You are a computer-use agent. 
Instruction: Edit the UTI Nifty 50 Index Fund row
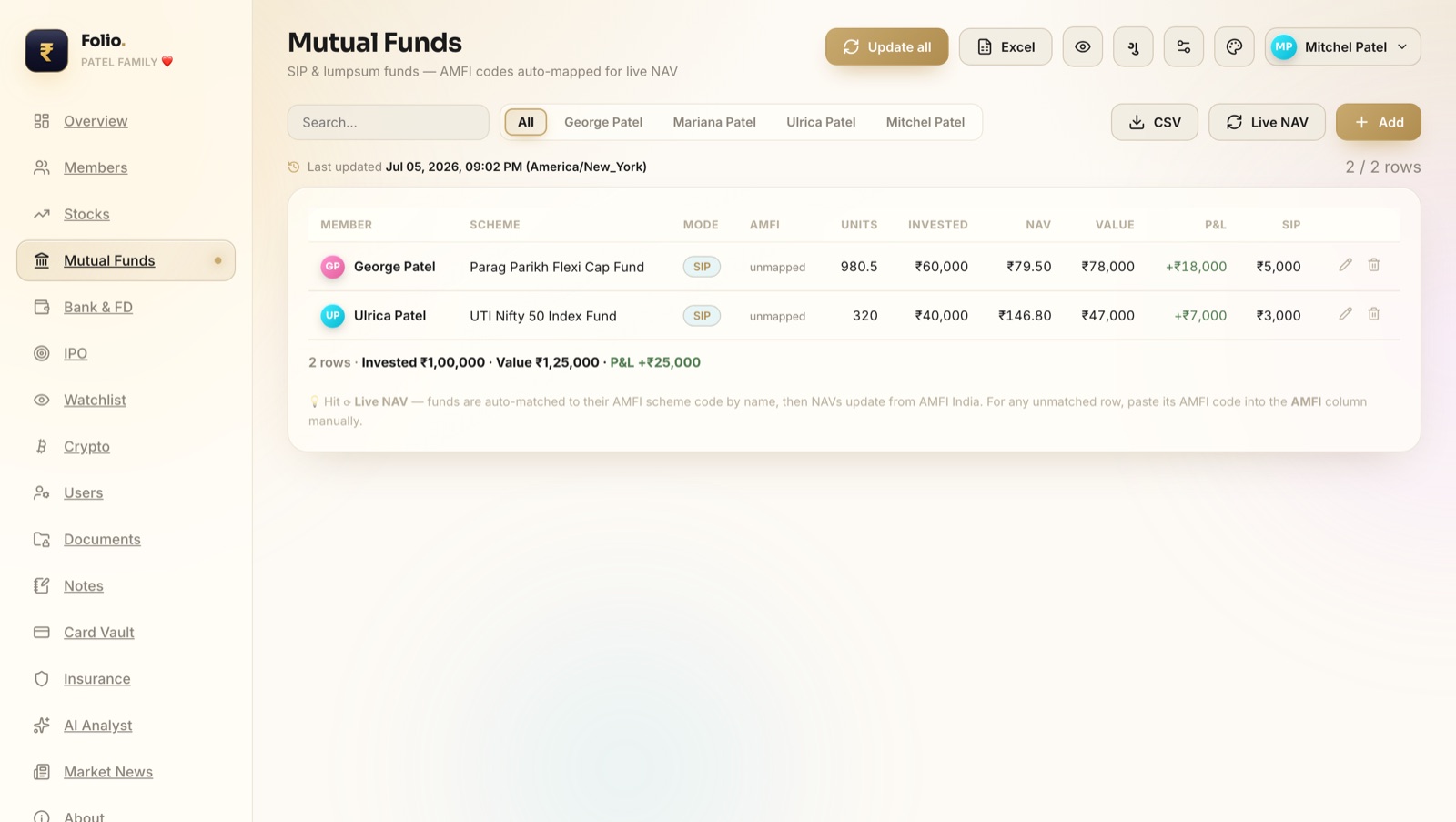pos(1345,314)
